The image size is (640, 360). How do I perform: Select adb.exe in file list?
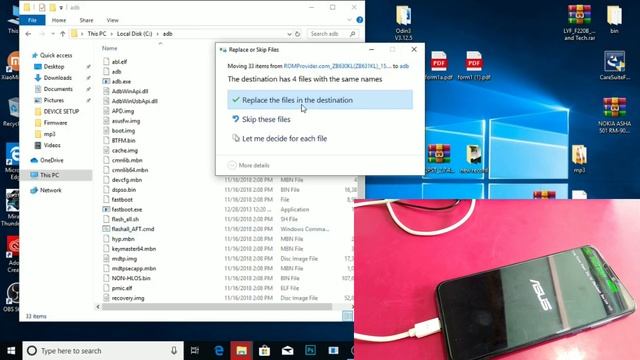(x=121, y=81)
